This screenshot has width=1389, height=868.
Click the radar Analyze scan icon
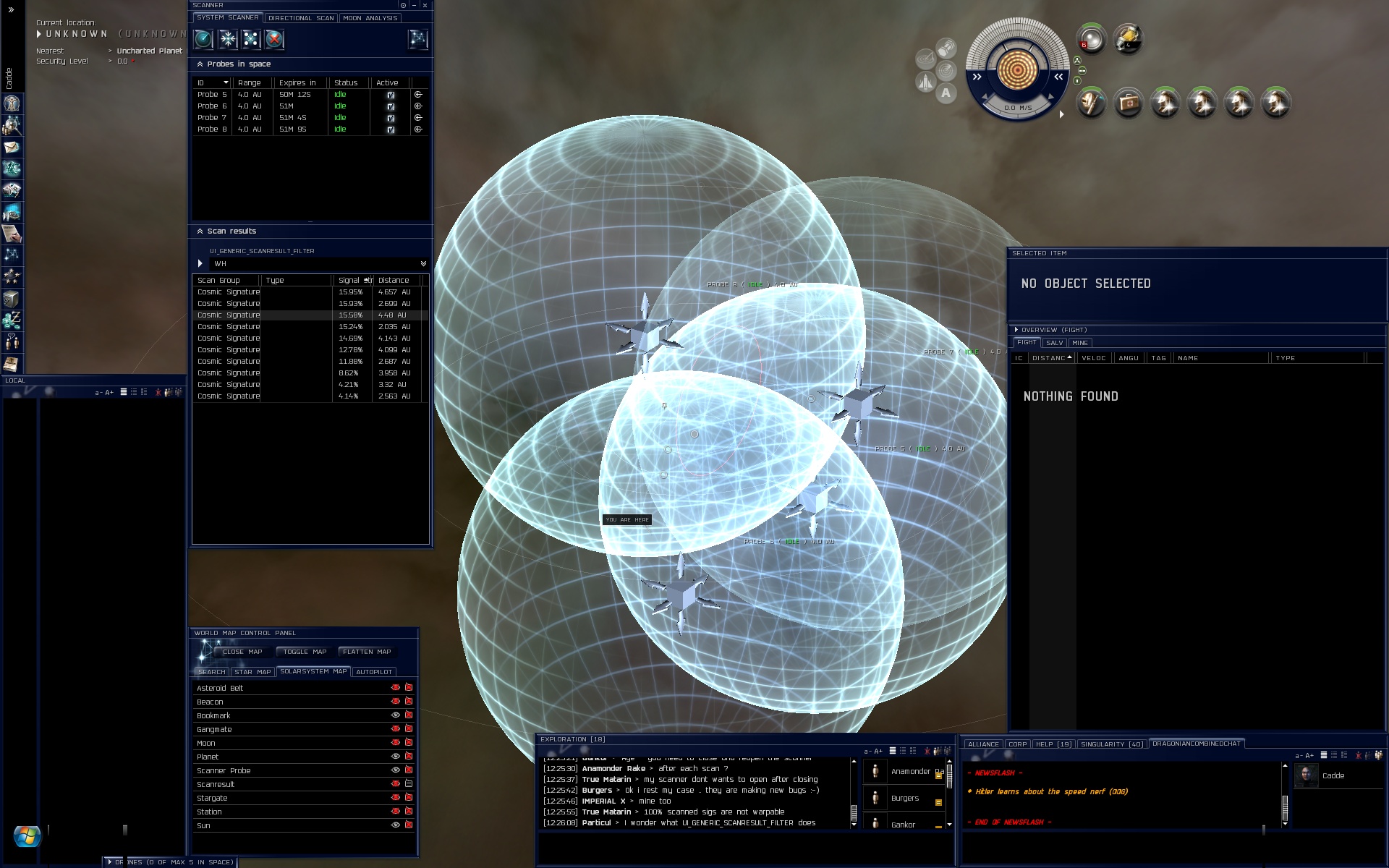[x=204, y=39]
